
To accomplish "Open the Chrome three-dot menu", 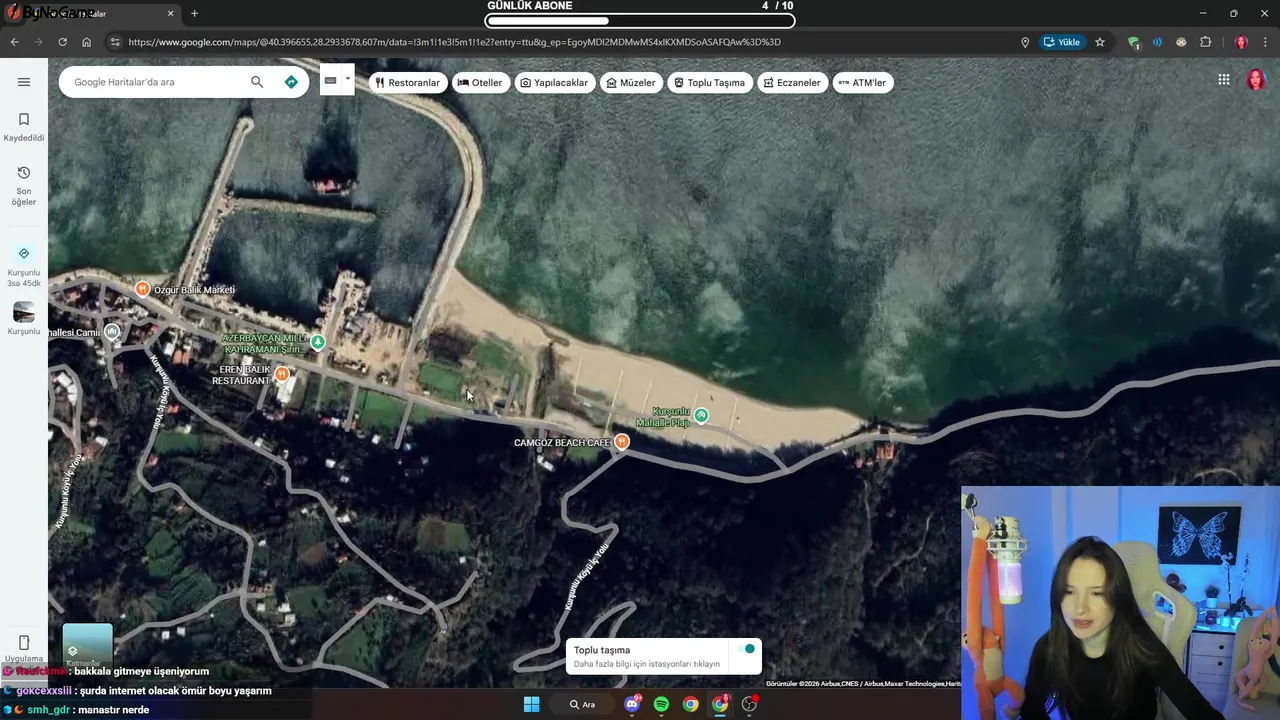I will coord(1265,42).
